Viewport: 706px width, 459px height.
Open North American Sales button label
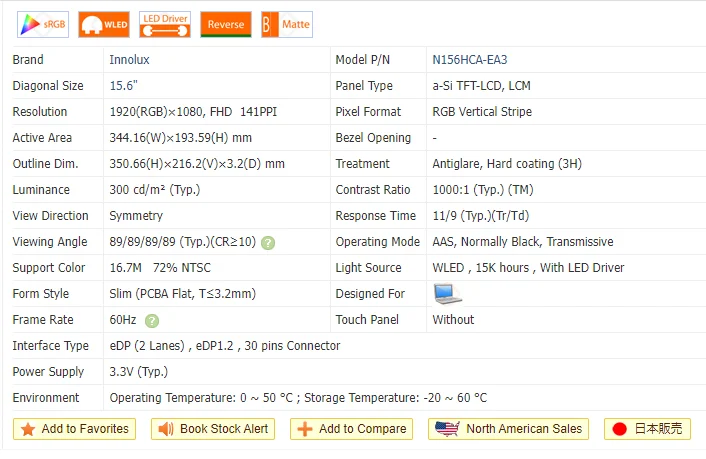click(524, 429)
